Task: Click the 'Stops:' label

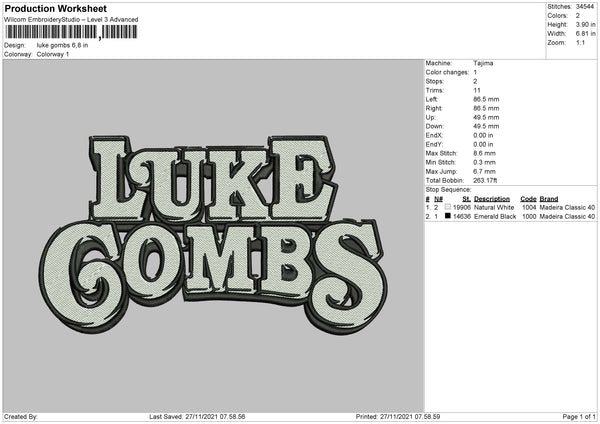Action: coord(435,81)
